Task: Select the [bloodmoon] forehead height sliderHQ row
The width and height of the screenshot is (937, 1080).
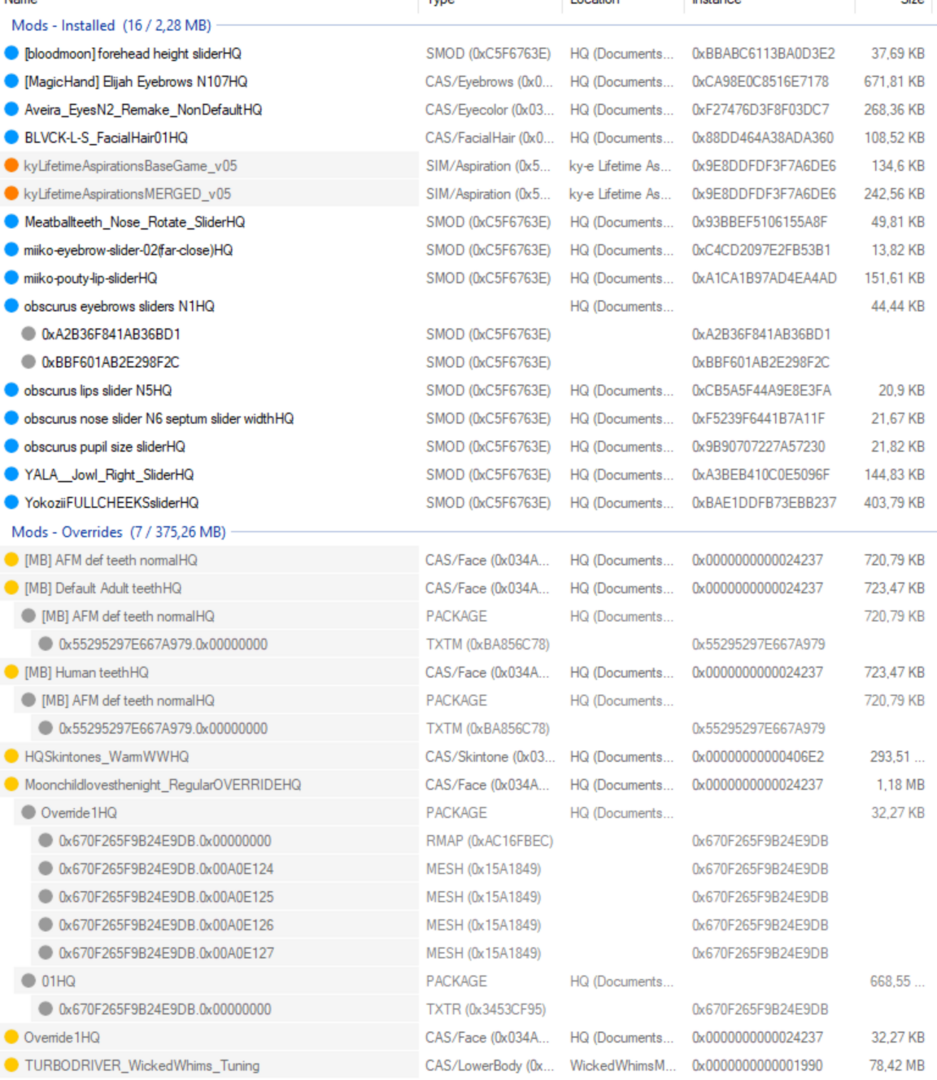Action: pyautogui.click(x=133, y=54)
